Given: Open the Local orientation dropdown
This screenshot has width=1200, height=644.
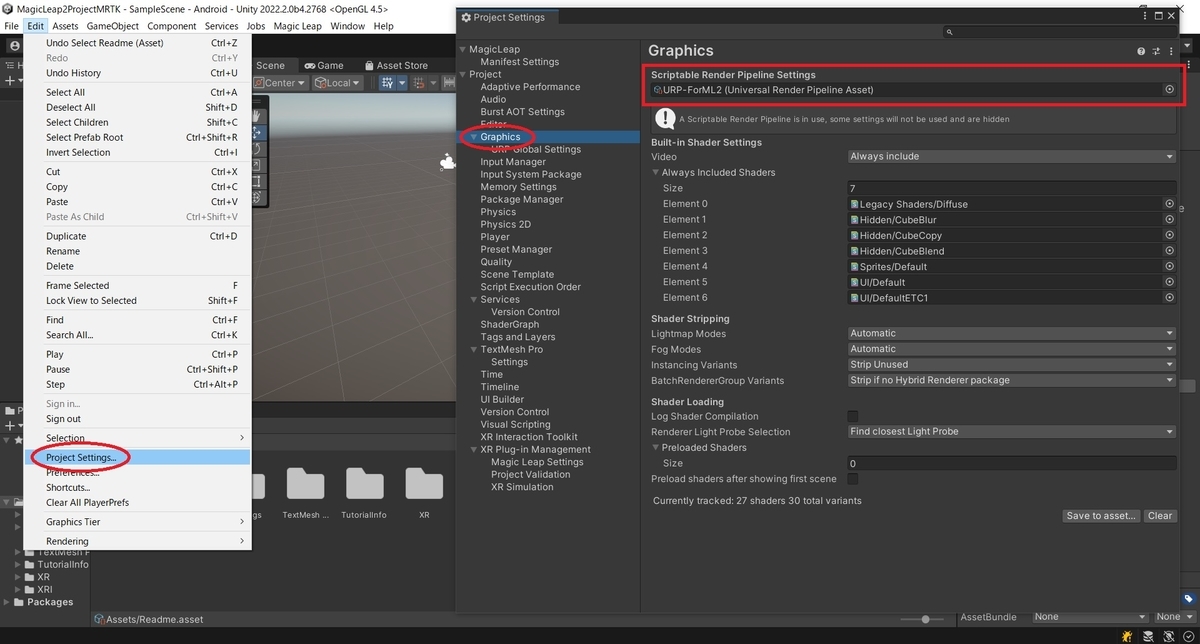Looking at the screenshot, I should click(337, 83).
